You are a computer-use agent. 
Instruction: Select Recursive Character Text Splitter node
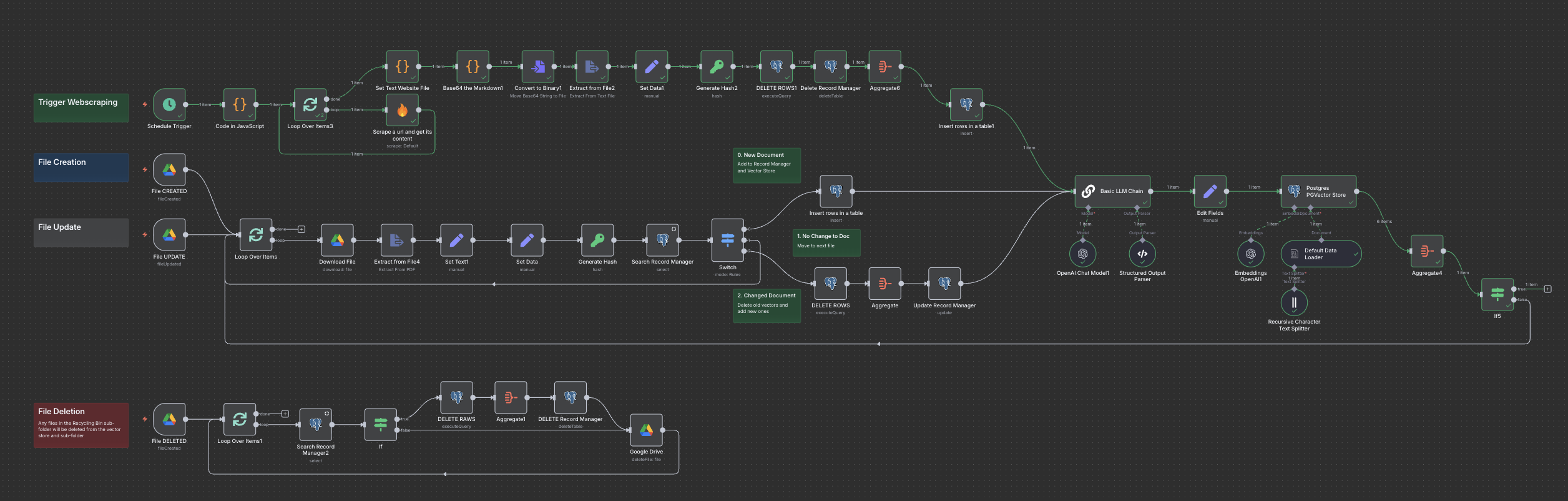coord(1294,302)
